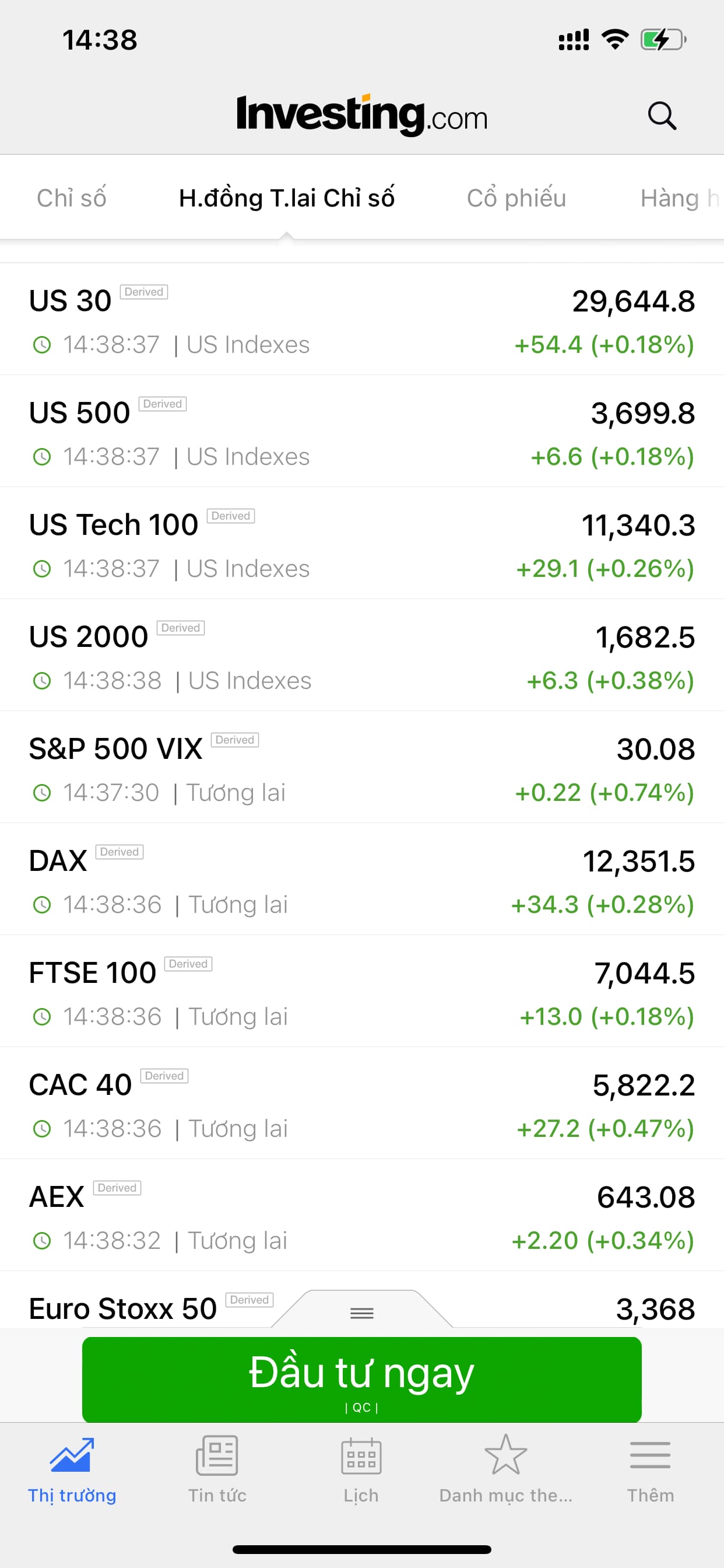Image resolution: width=724 pixels, height=1568 pixels.
Task: Open the FTSE 100 futures entry
Action: (x=361, y=992)
